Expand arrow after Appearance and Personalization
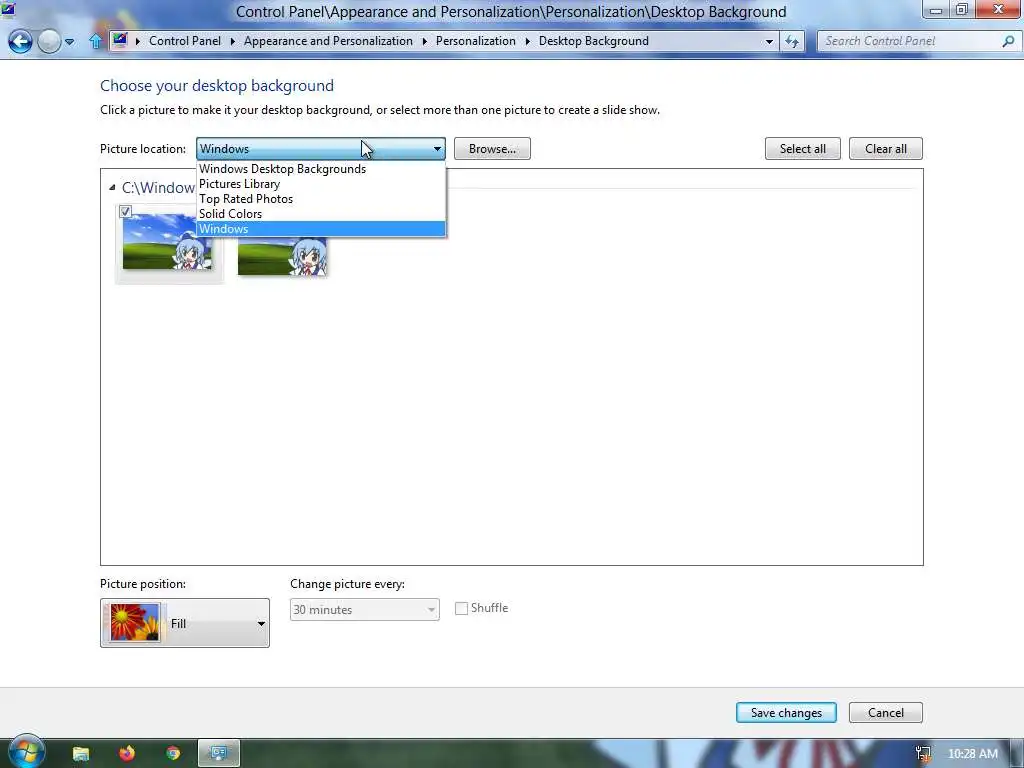This screenshot has height=768, width=1024. click(424, 41)
